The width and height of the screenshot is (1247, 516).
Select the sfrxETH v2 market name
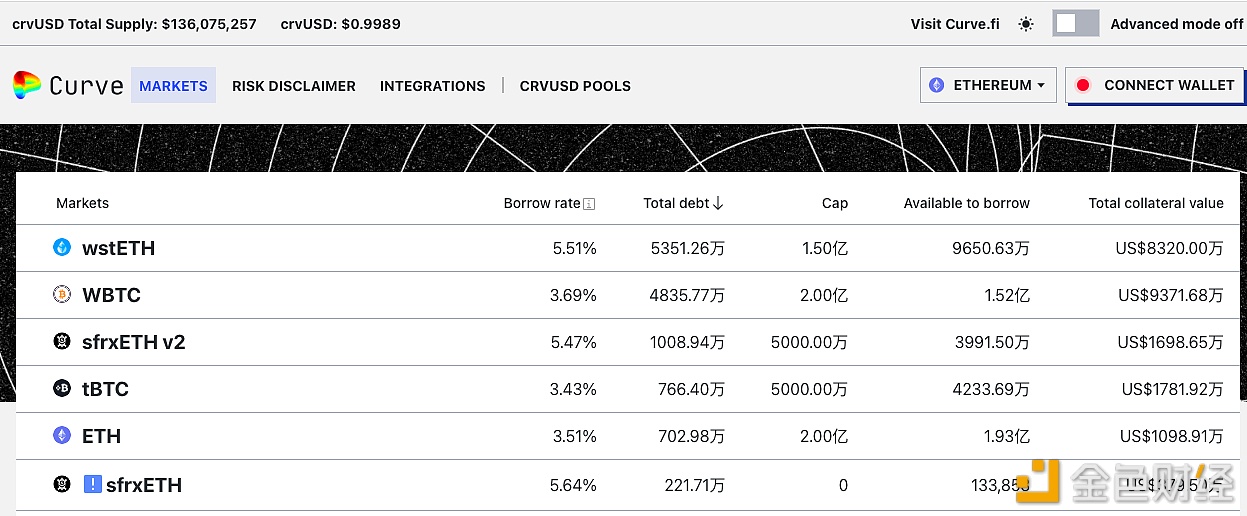[134, 342]
